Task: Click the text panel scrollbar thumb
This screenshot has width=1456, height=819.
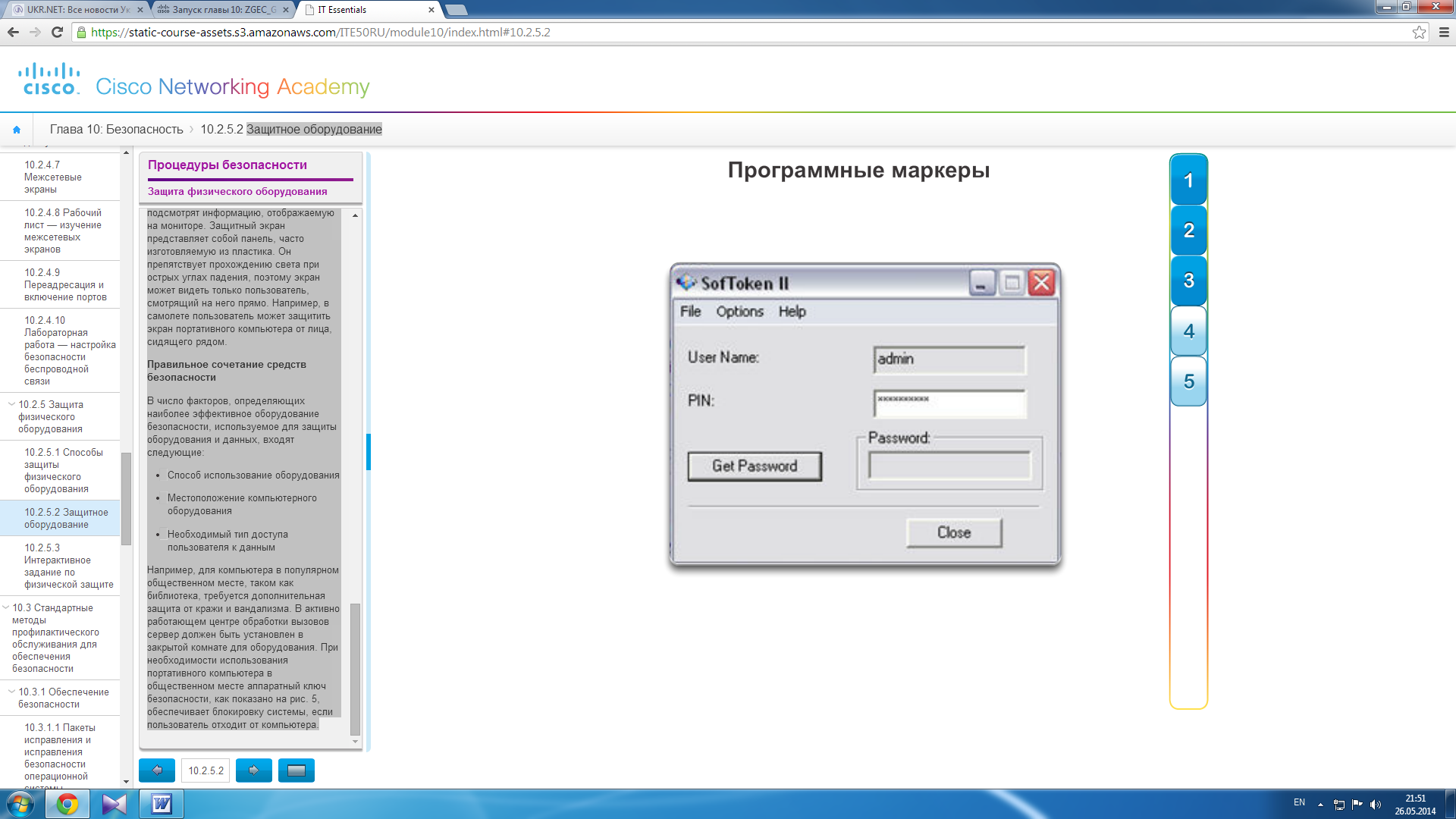Action: (355, 669)
